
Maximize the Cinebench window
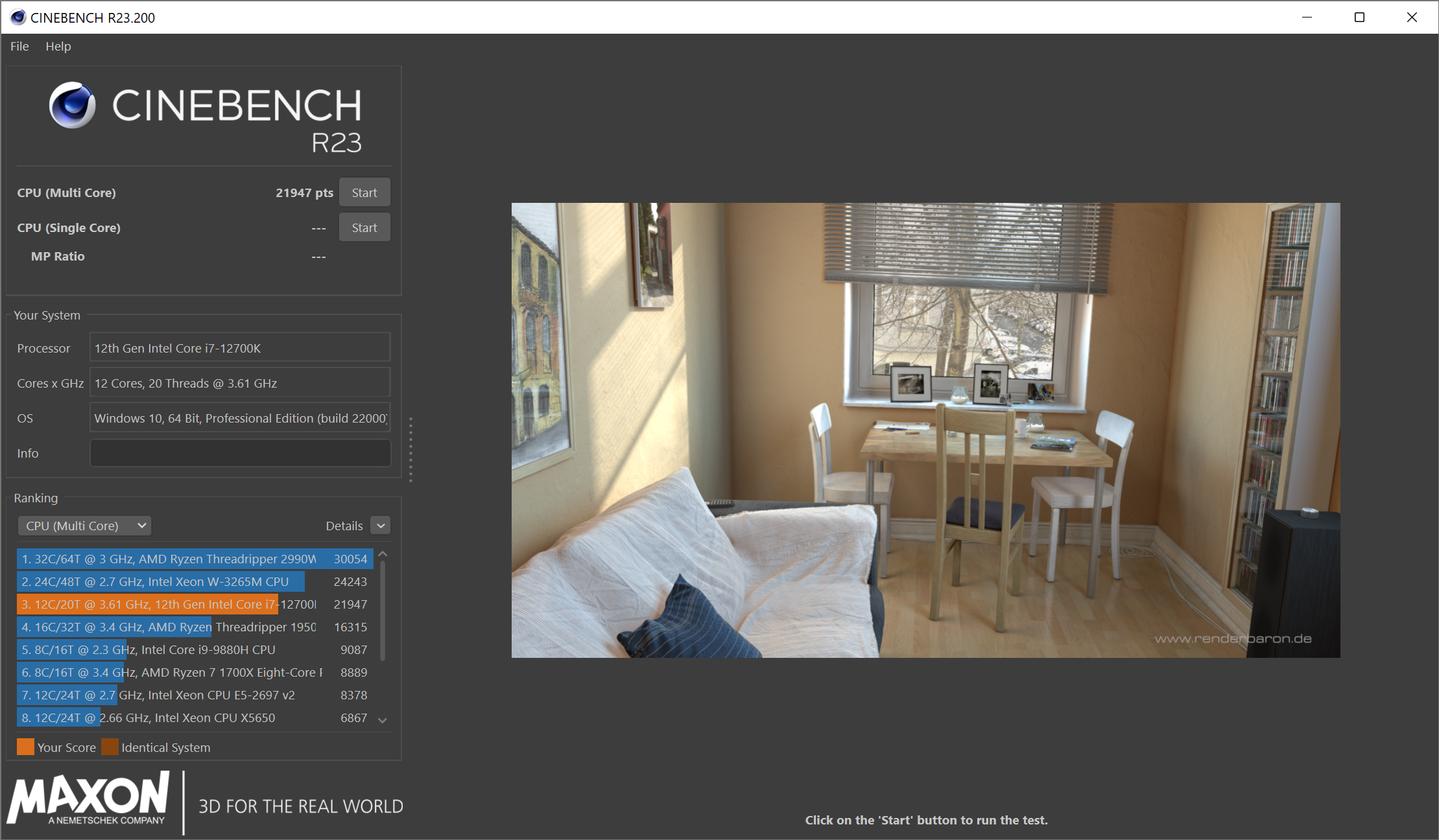point(1359,17)
